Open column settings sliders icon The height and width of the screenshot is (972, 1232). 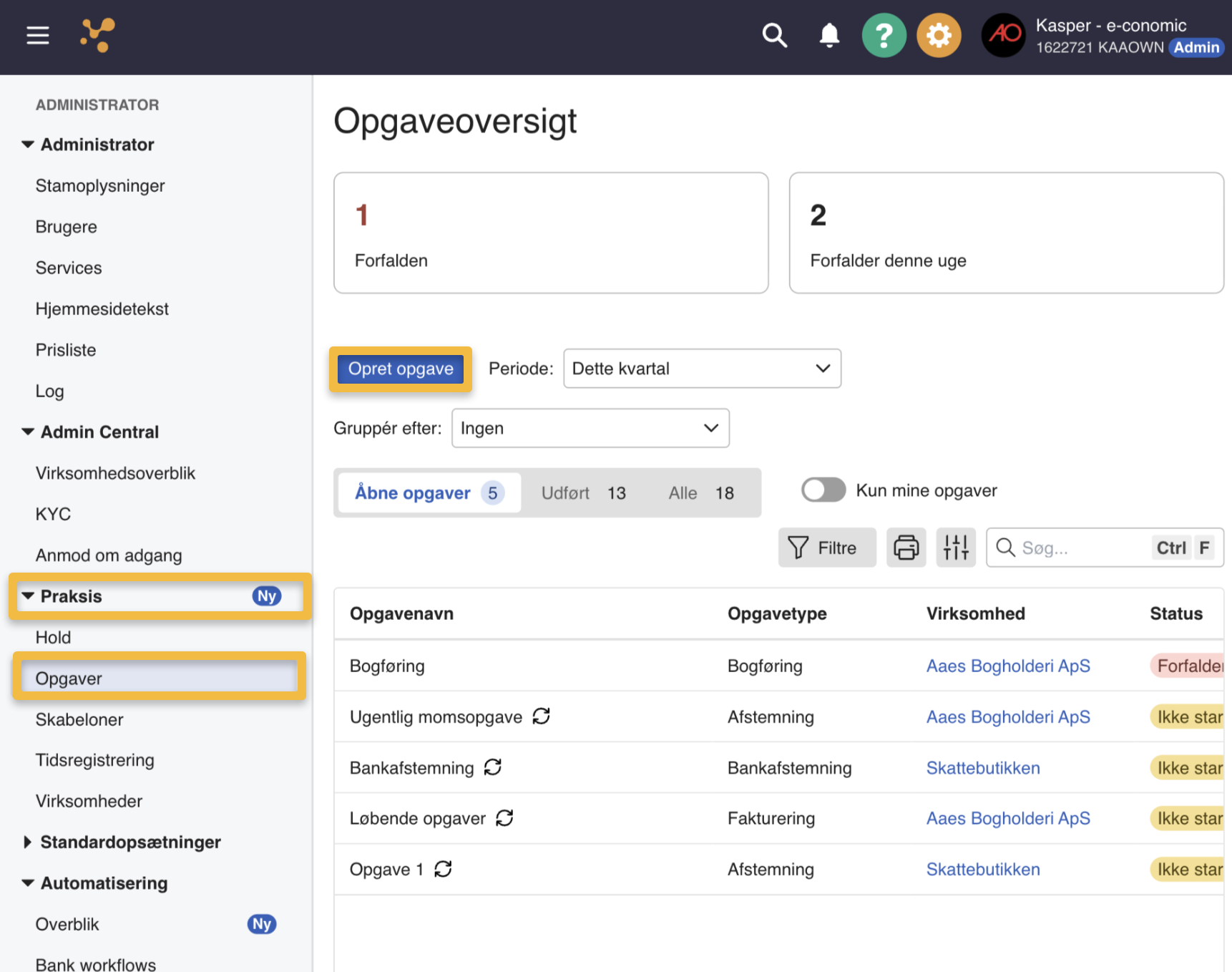[956, 548]
